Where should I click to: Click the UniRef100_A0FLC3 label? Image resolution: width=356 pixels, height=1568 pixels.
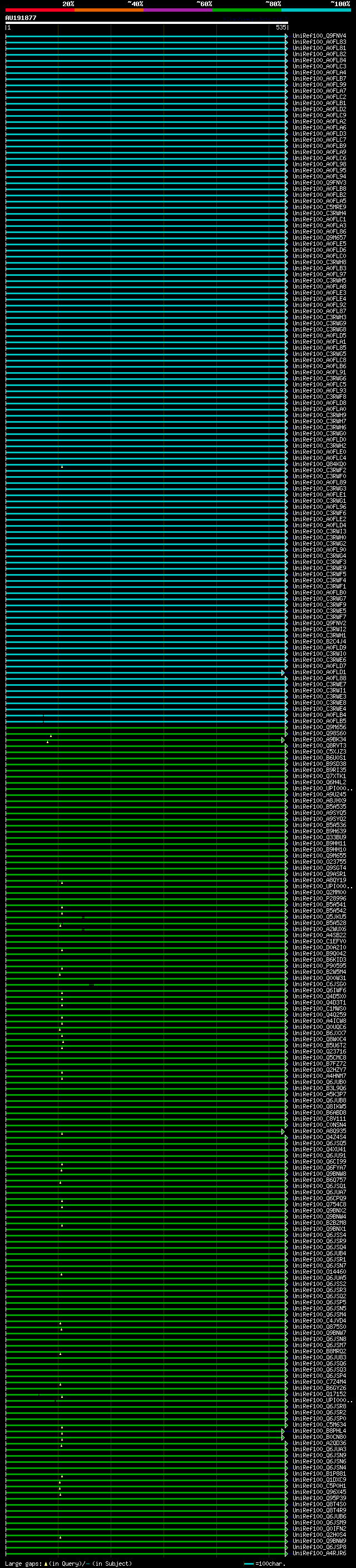click(319, 66)
